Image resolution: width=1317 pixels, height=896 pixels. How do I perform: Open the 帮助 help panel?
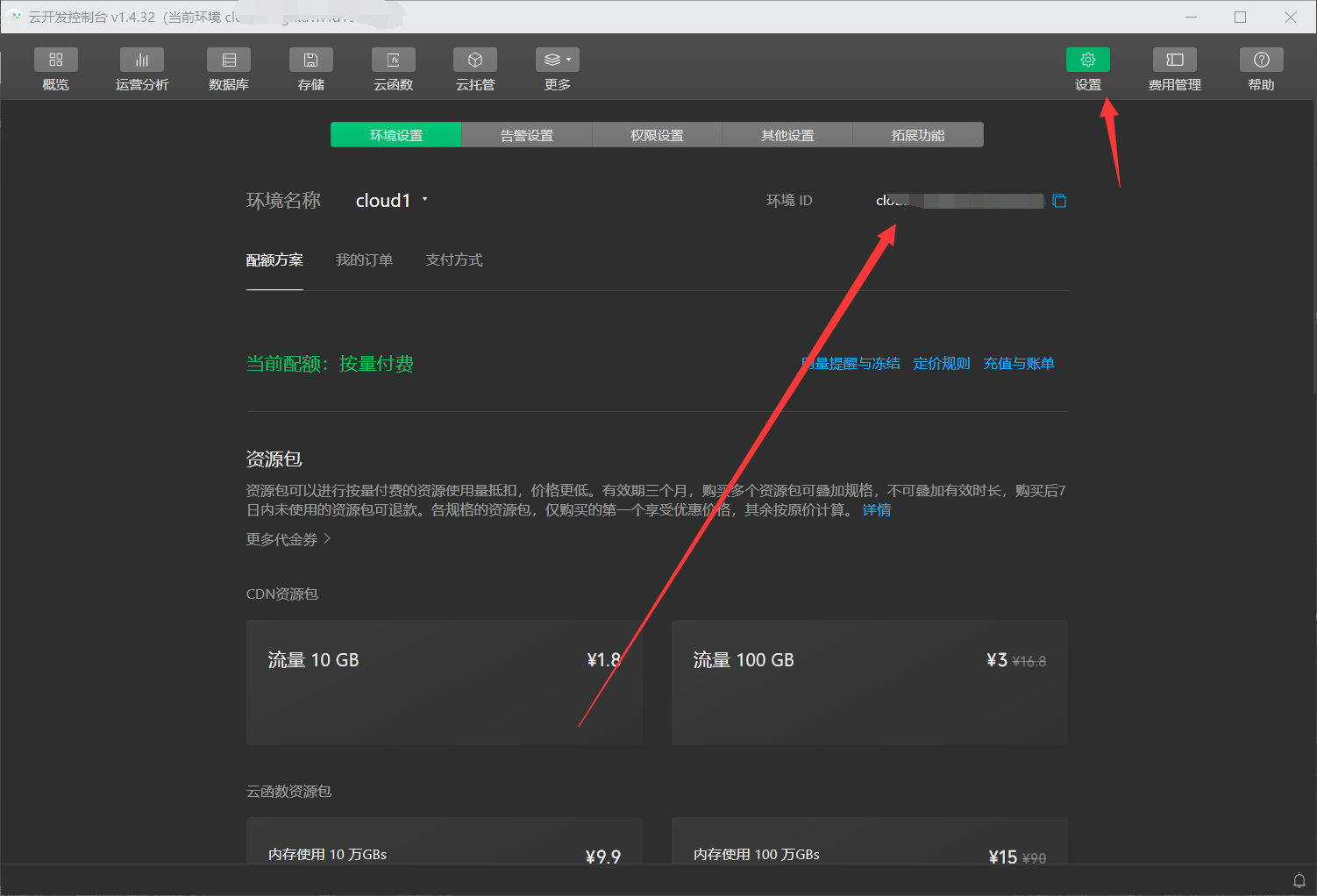[x=1260, y=69]
